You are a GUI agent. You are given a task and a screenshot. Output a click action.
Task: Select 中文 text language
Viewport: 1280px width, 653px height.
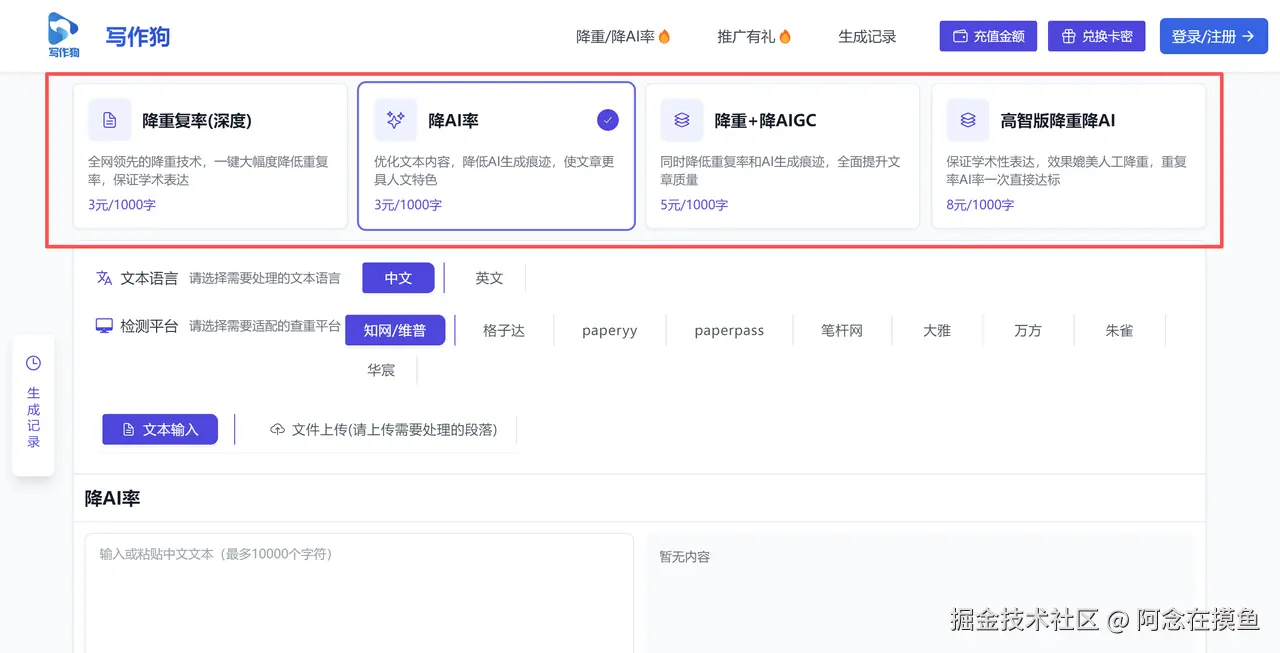(398, 278)
